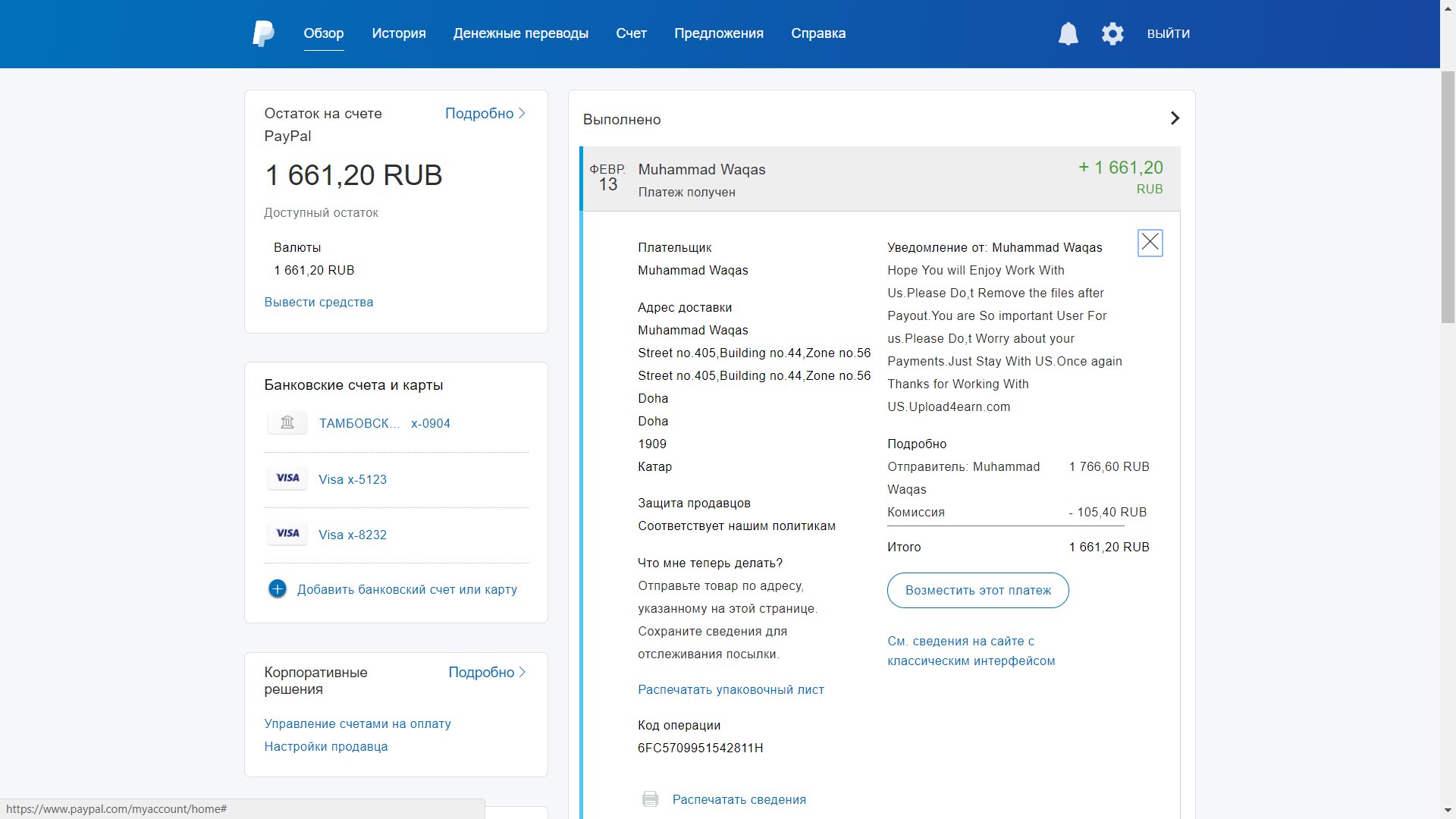Open the notifications bell
1456x819 pixels.
click(1068, 33)
